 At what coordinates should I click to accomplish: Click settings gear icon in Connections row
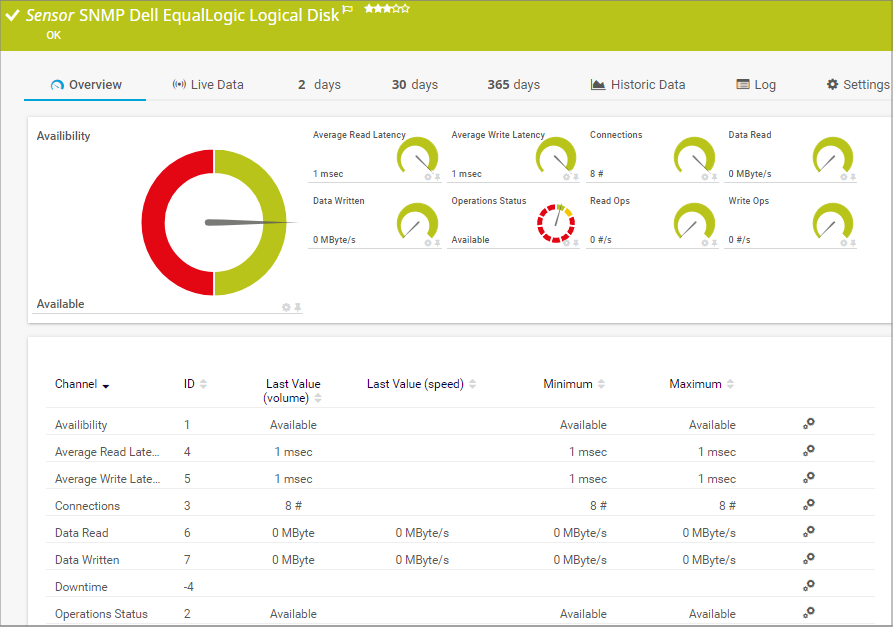[809, 505]
